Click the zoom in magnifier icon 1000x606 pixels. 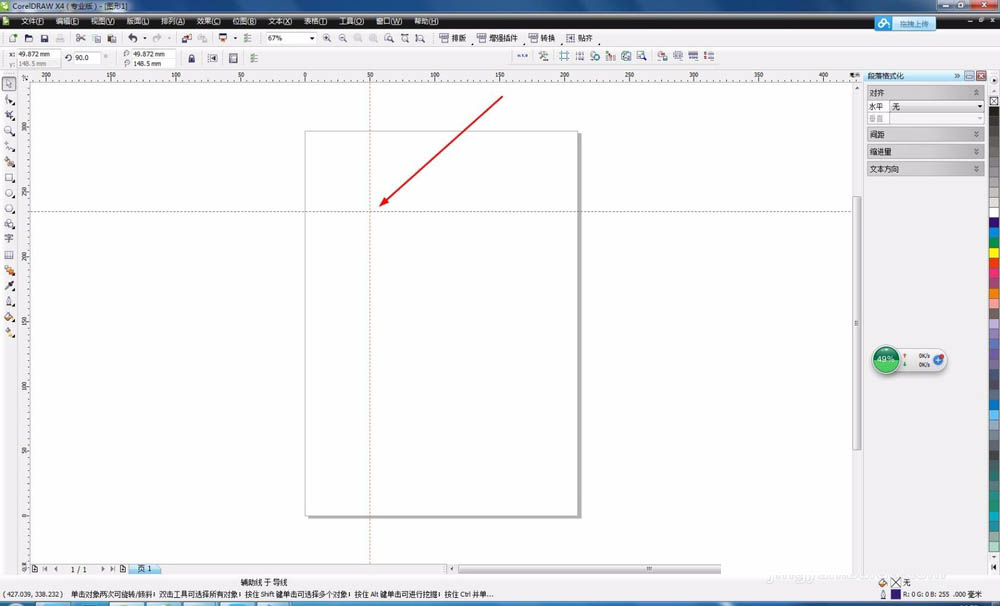click(327, 38)
